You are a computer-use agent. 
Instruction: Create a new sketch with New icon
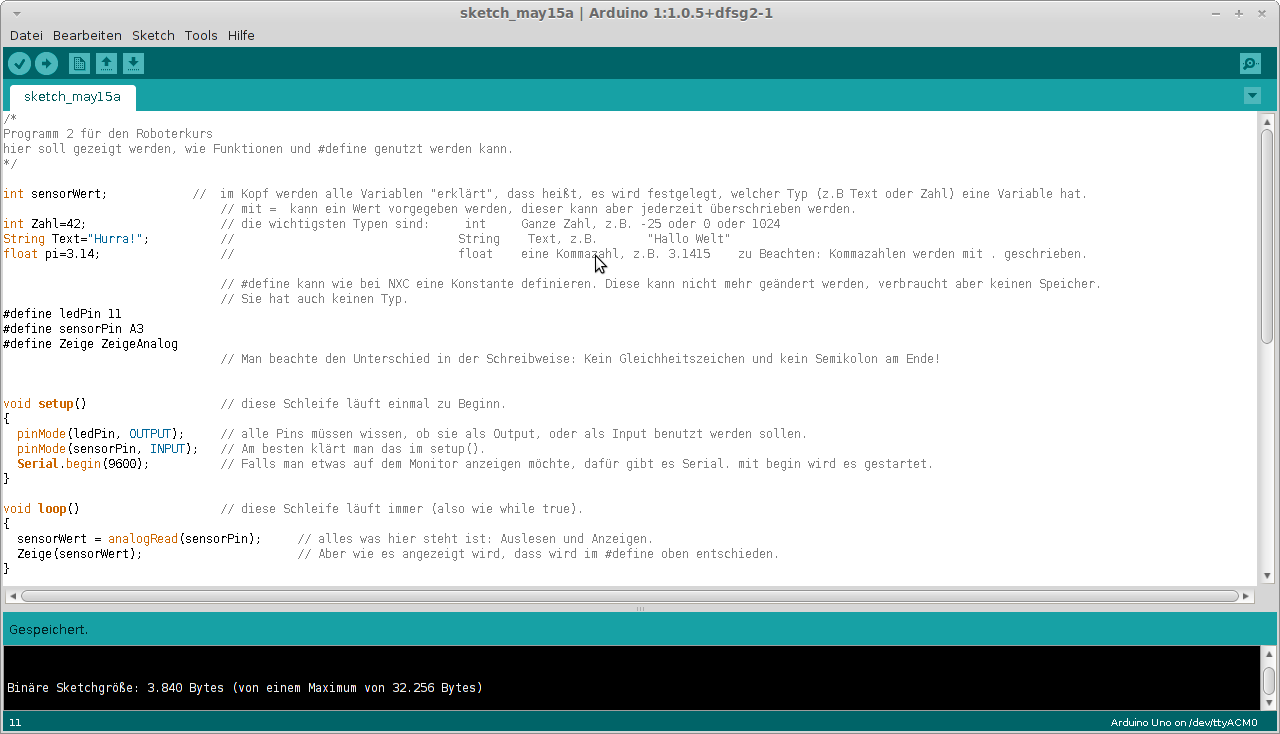click(x=79, y=64)
